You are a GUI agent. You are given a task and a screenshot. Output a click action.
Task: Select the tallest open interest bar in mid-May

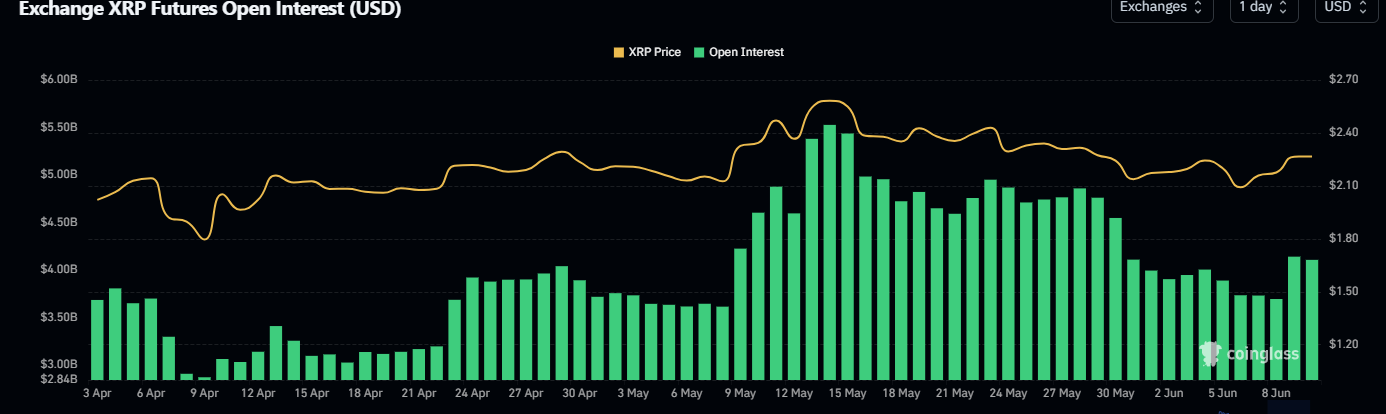coord(829,252)
